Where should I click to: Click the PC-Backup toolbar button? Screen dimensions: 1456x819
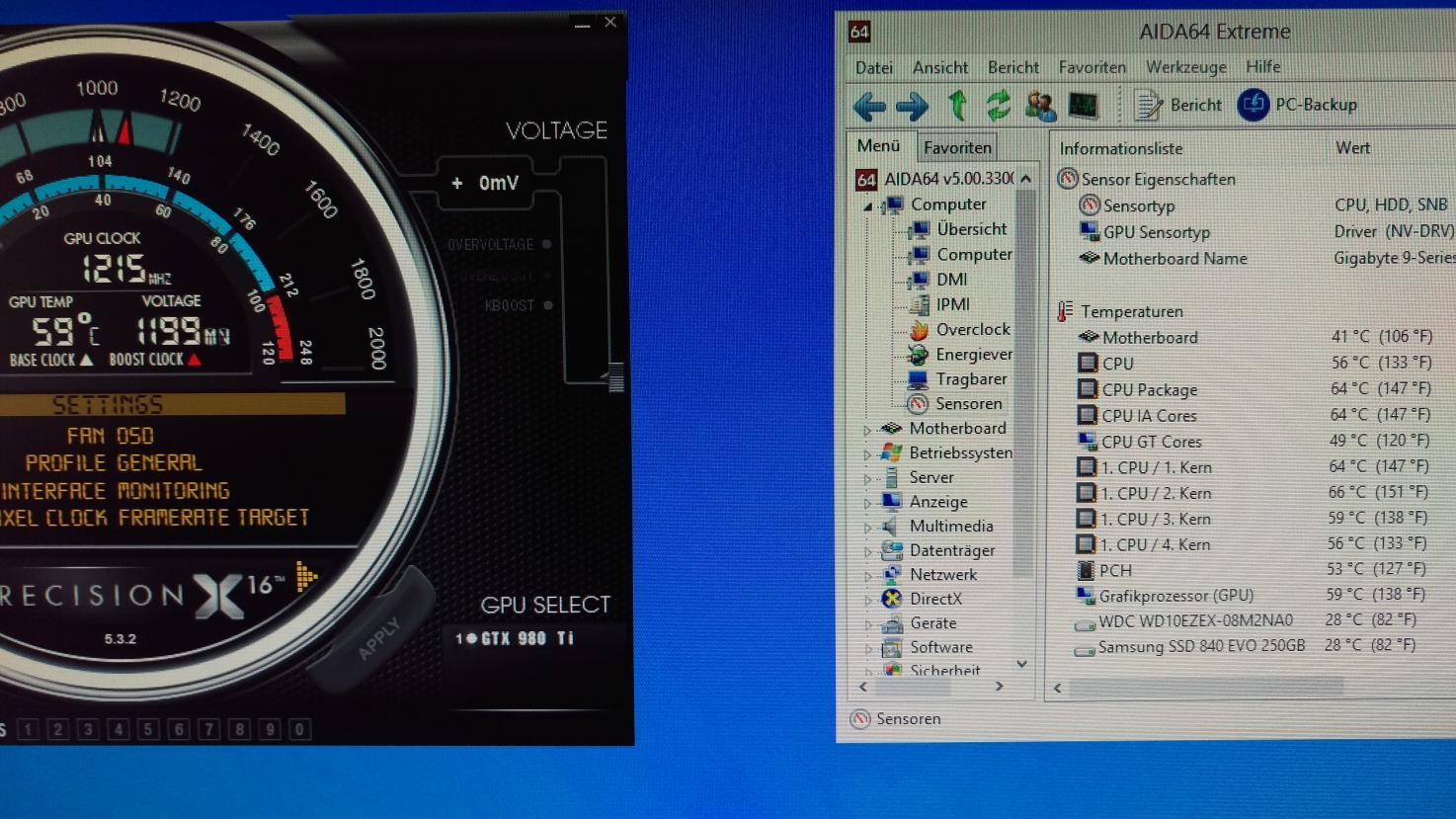pos(1297,105)
